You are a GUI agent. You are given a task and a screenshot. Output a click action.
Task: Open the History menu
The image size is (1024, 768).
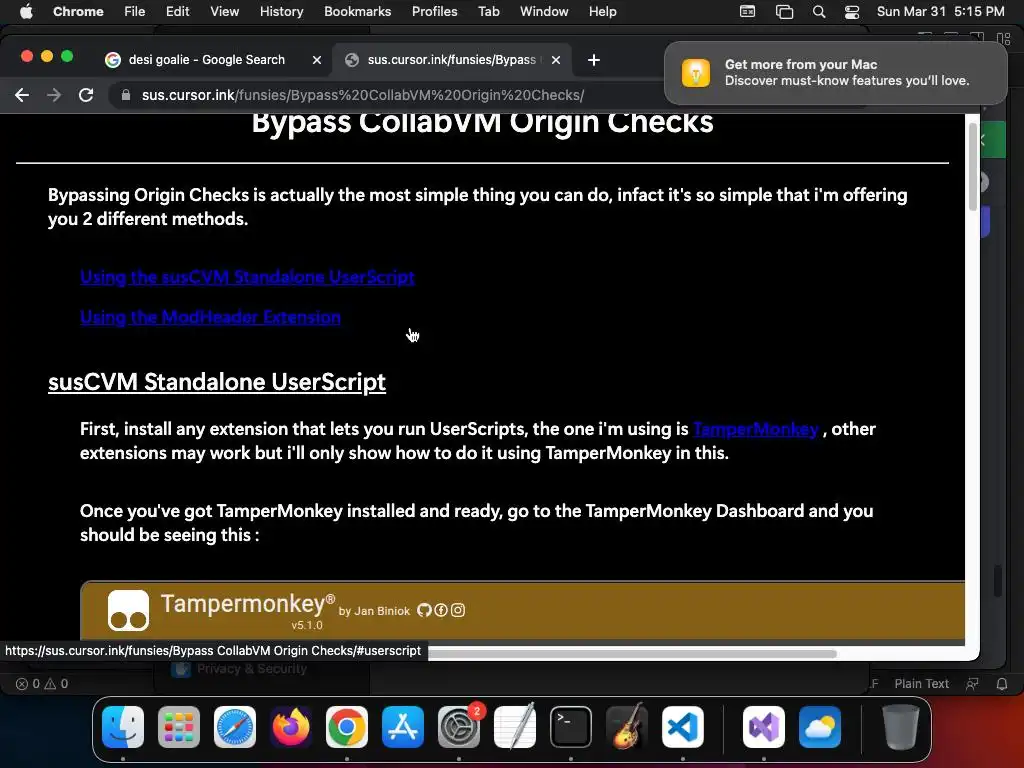[x=281, y=12]
